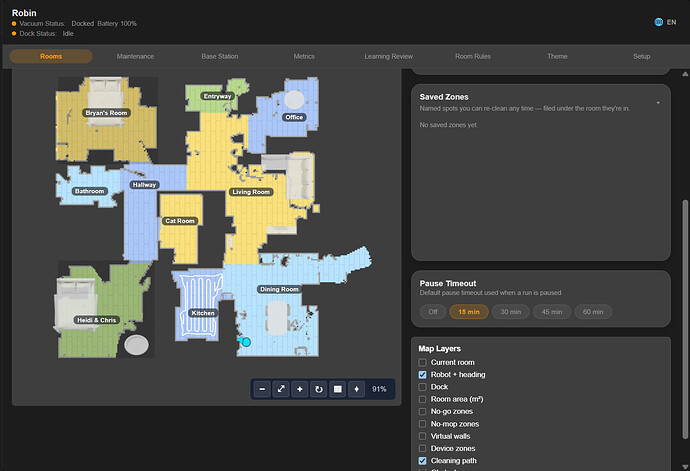Switch to the Maintenance tab

point(135,56)
